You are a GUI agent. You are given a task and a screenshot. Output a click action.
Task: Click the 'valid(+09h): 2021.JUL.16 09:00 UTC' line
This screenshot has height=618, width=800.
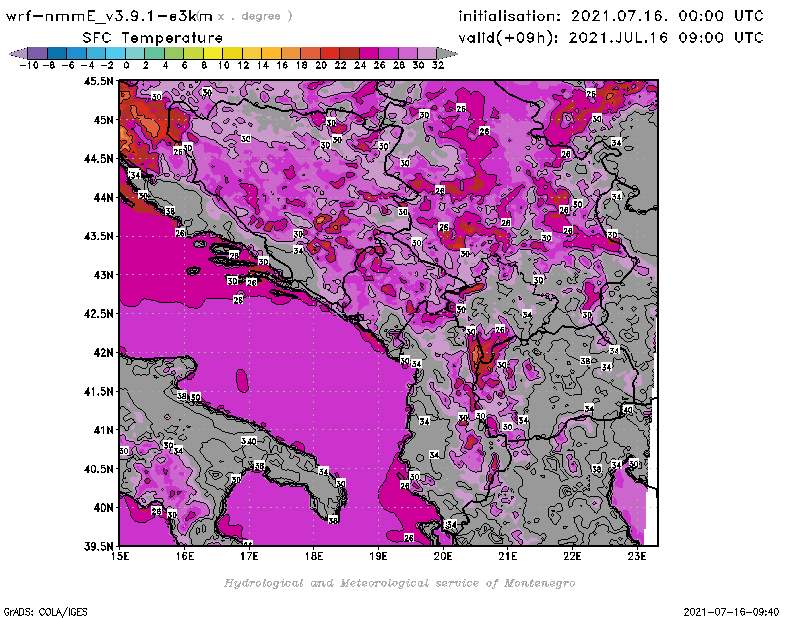pyautogui.click(x=611, y=38)
